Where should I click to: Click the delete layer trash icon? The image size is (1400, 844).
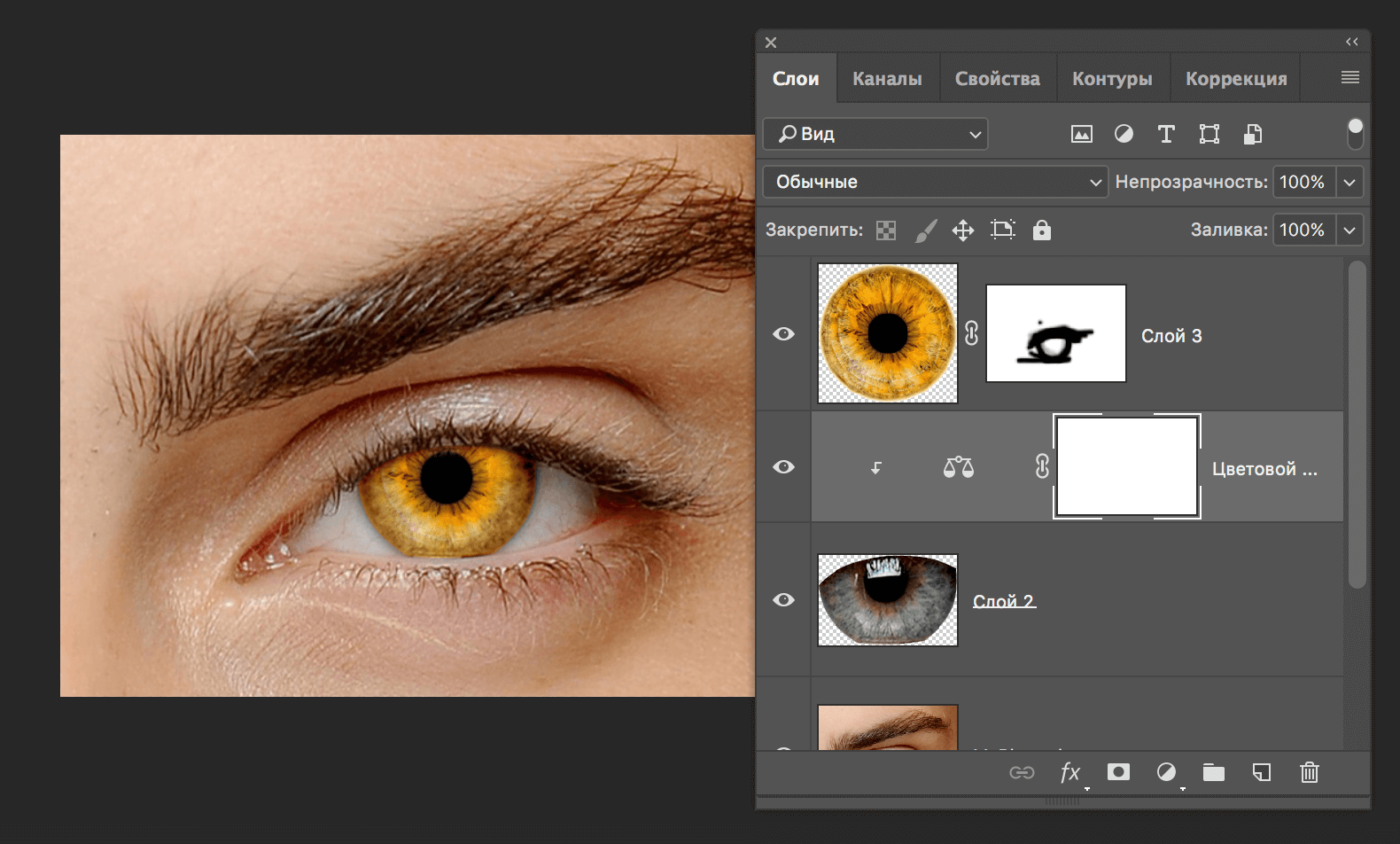1309,772
